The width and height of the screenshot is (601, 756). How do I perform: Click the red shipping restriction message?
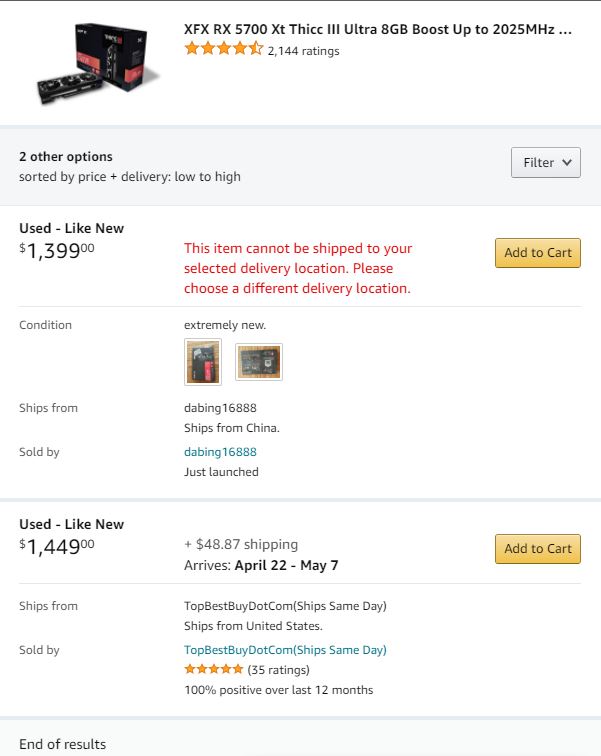coord(298,268)
